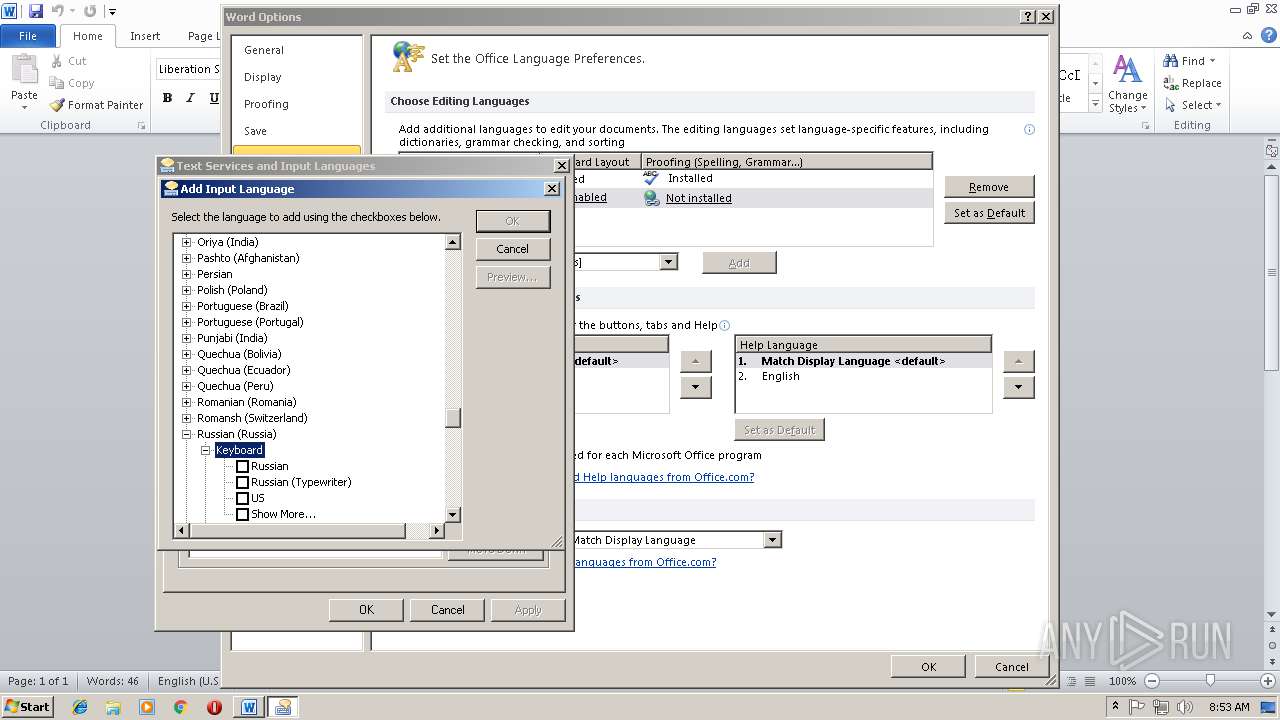The image size is (1280, 720).
Task: Click the language list vertical scrollbar thumb
Action: (x=453, y=418)
